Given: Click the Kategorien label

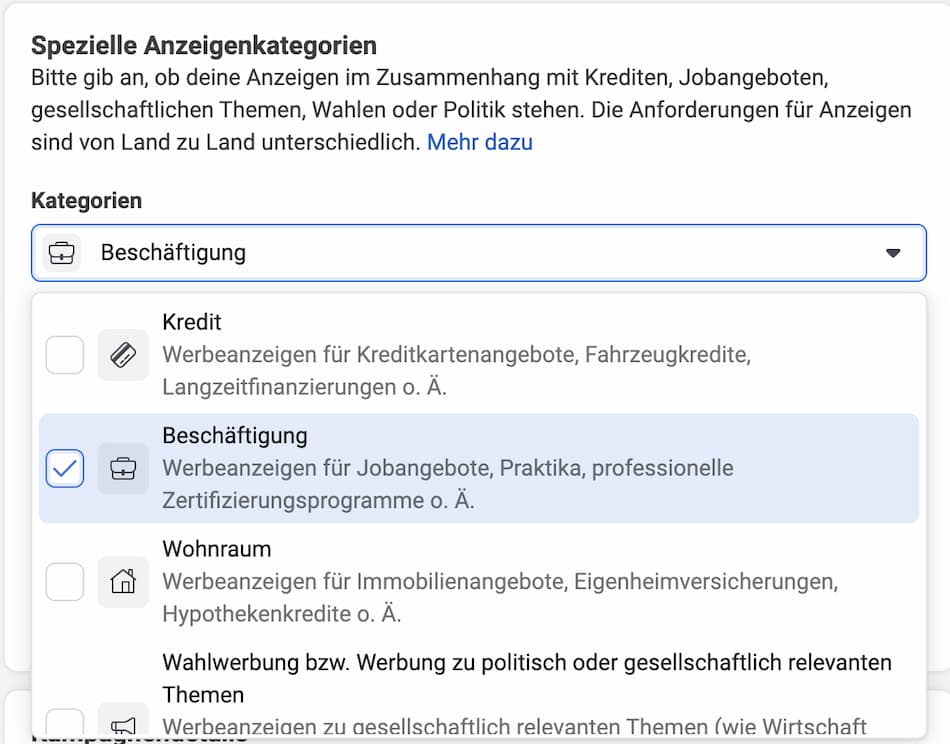Looking at the screenshot, I should coord(87,201).
